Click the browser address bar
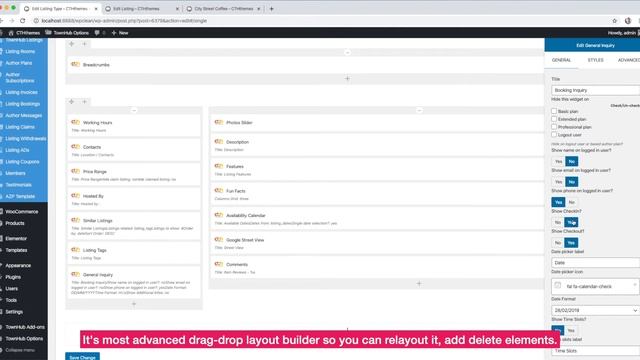The image size is (640, 360). point(318,20)
